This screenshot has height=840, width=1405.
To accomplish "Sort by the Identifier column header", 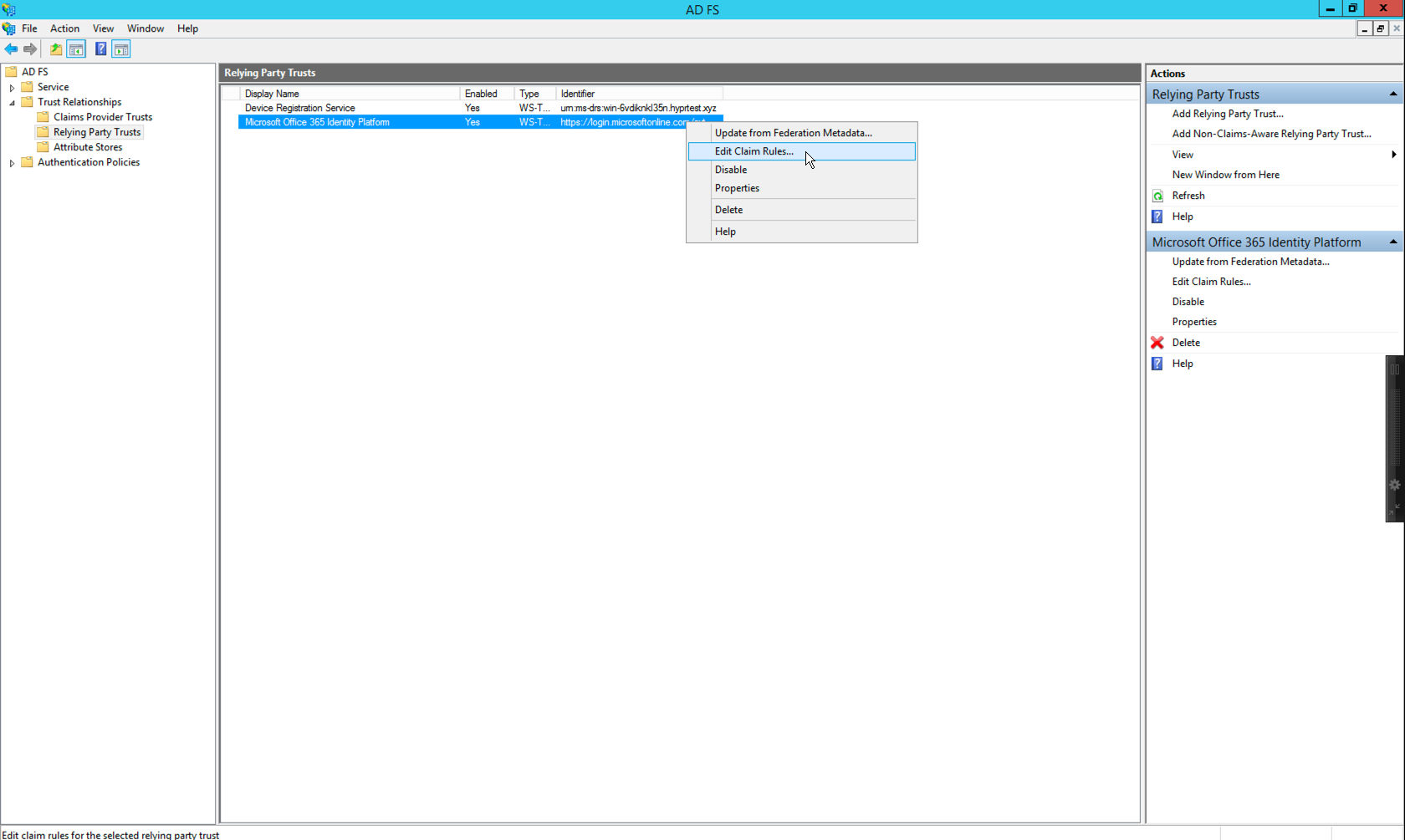I will (640, 94).
